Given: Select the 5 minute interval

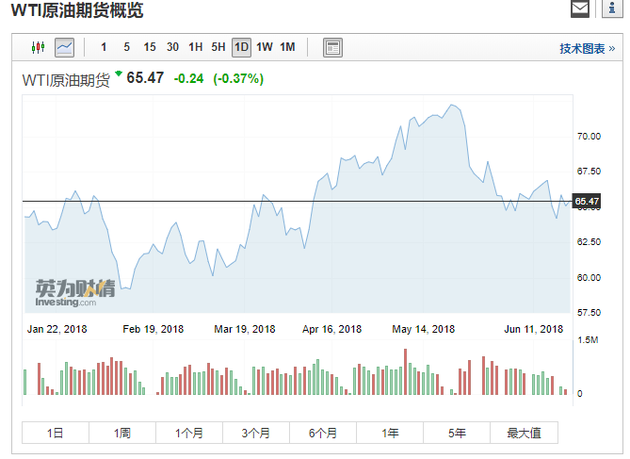Looking at the screenshot, I should [x=126, y=47].
